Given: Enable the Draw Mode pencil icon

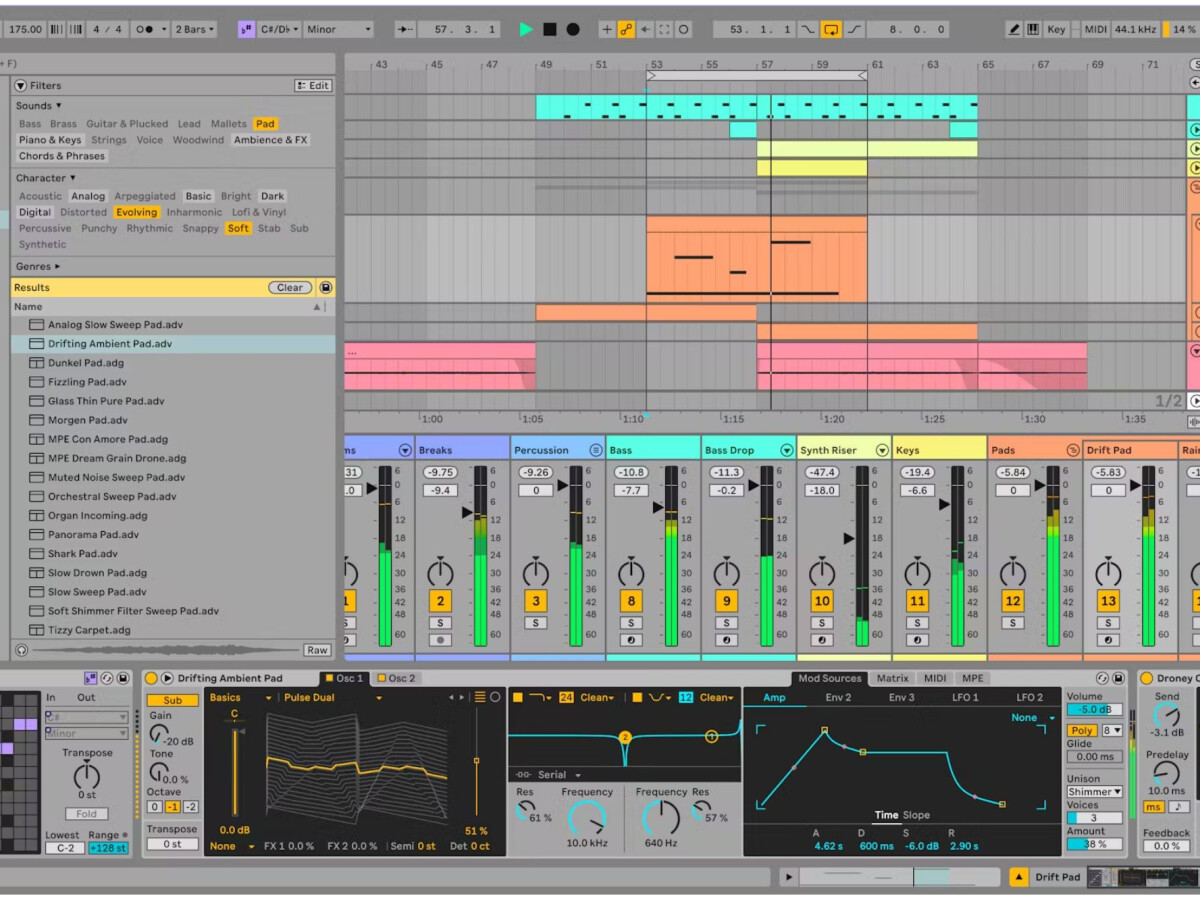Looking at the screenshot, I should (x=1014, y=30).
